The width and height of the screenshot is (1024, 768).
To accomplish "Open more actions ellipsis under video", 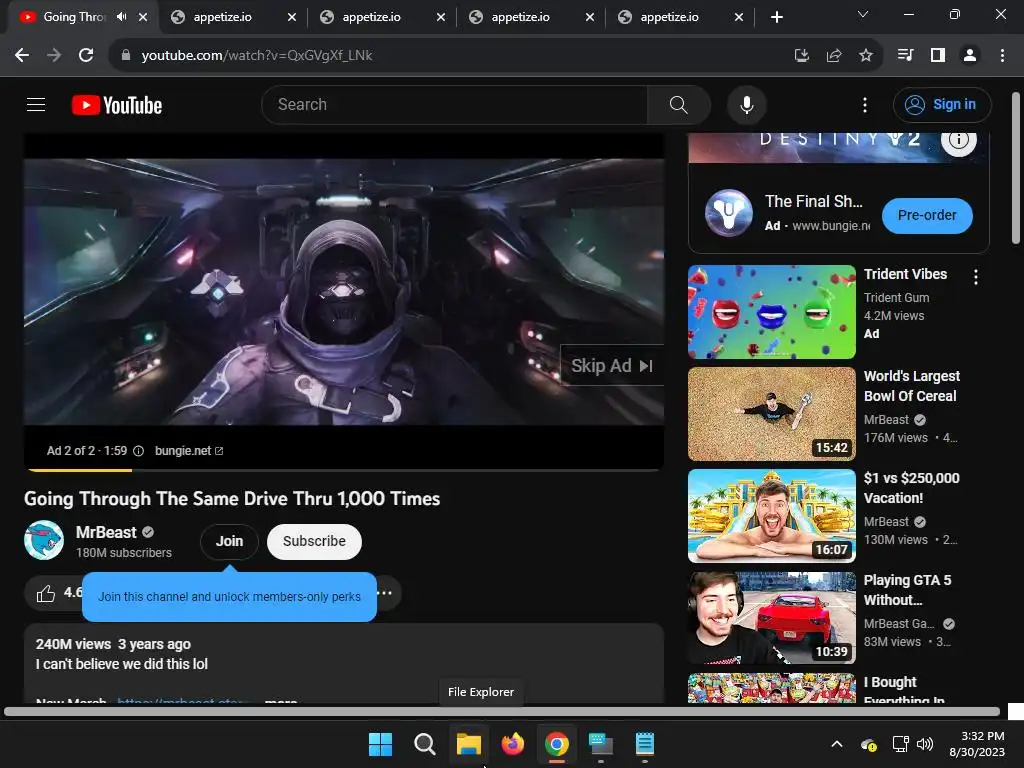I will [385, 593].
